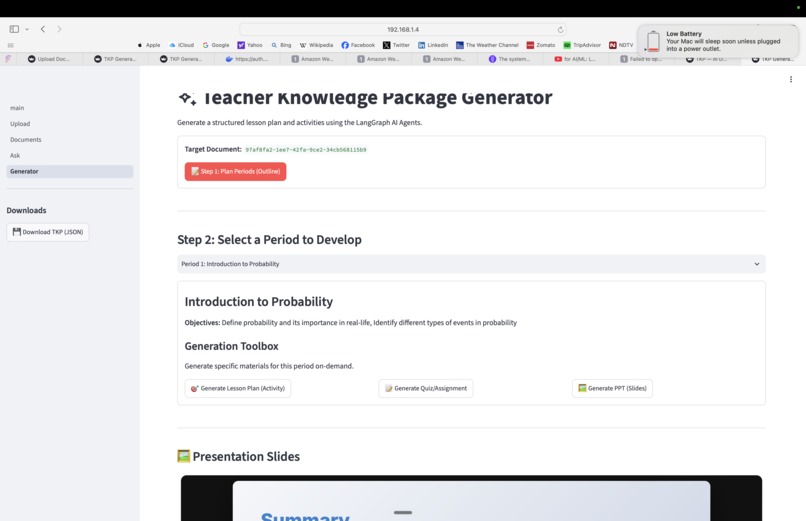Go back to the previous page
This screenshot has width=806, height=521.
[43, 29]
